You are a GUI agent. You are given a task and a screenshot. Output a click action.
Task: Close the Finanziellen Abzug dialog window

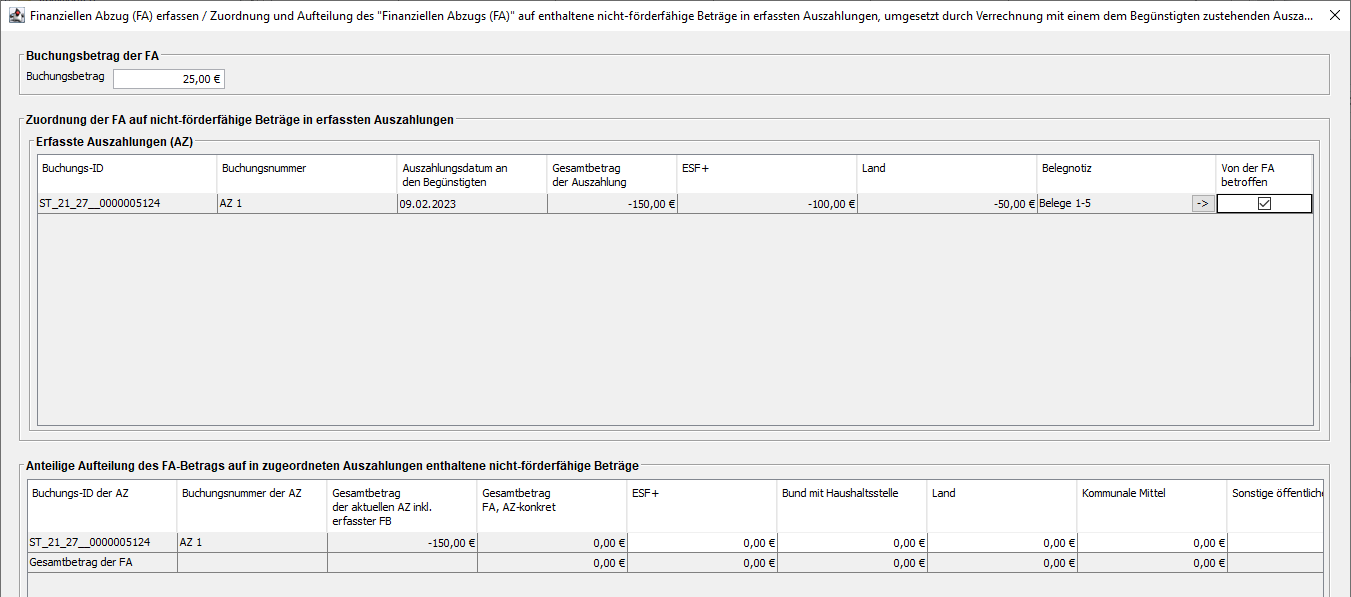click(1334, 16)
